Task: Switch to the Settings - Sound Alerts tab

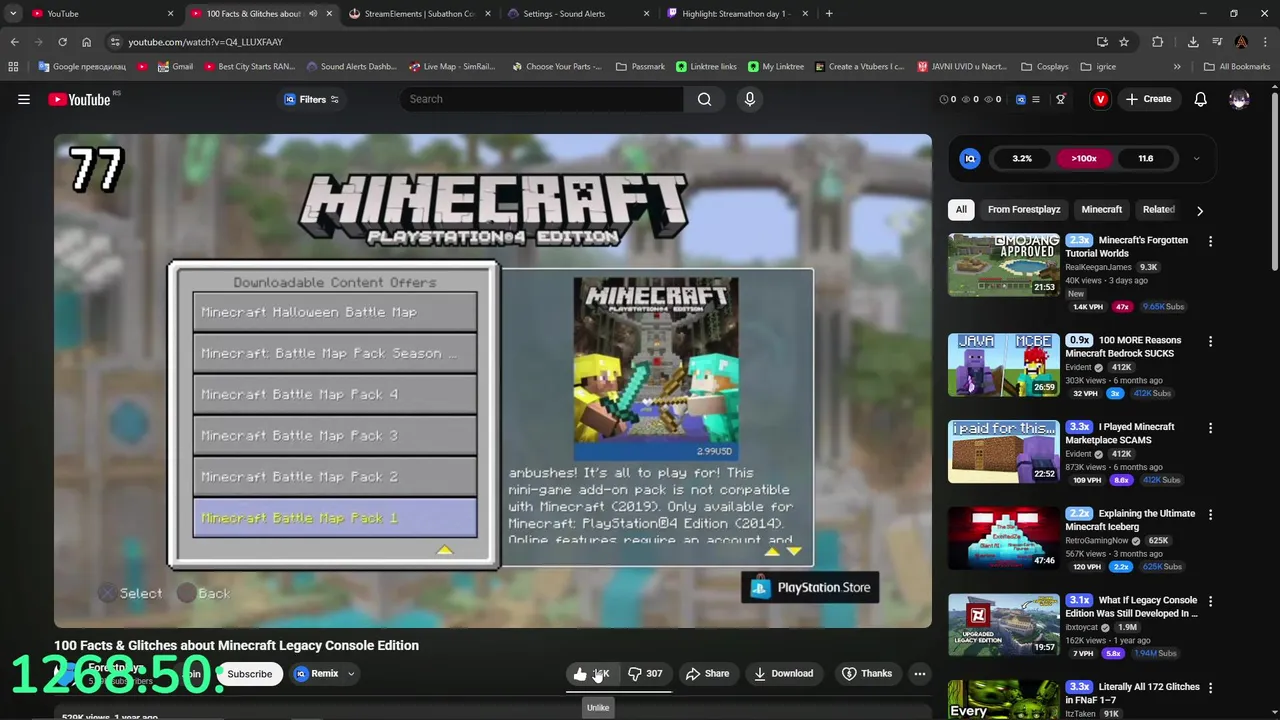Action: tap(580, 14)
